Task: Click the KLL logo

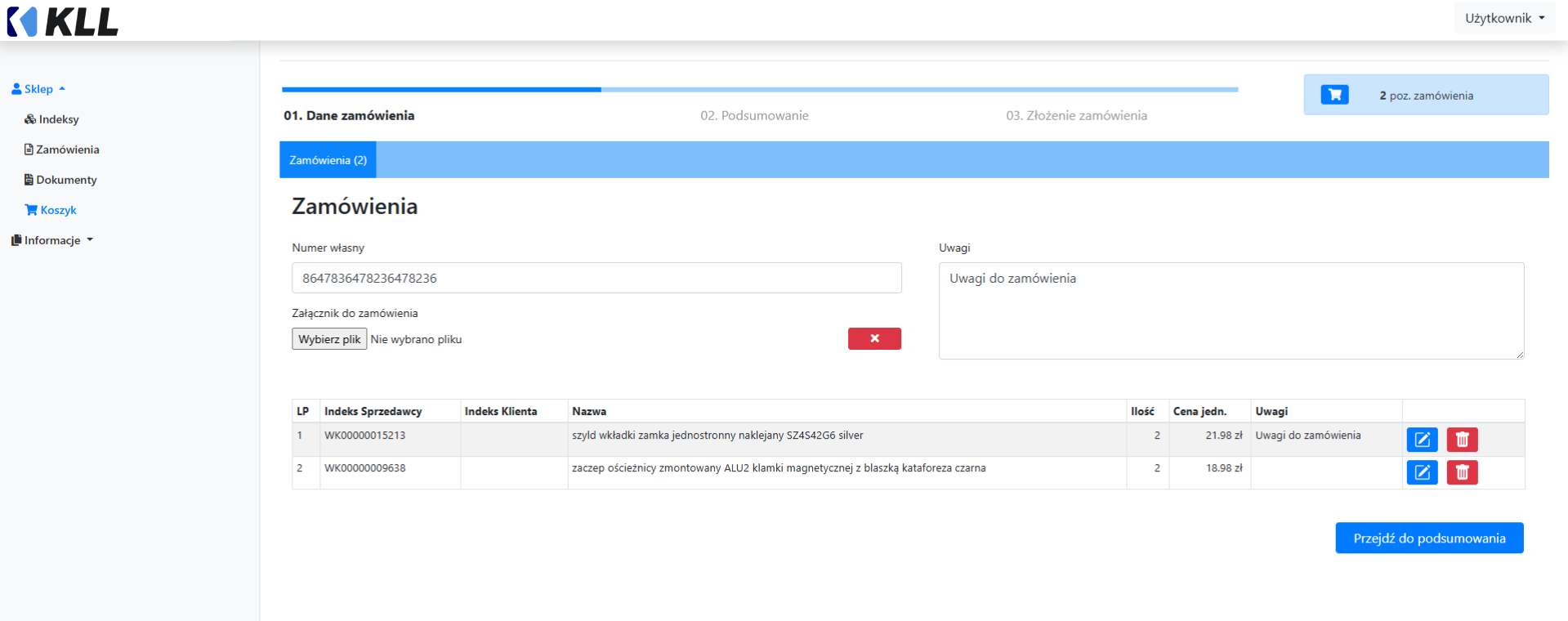Action: (63, 21)
